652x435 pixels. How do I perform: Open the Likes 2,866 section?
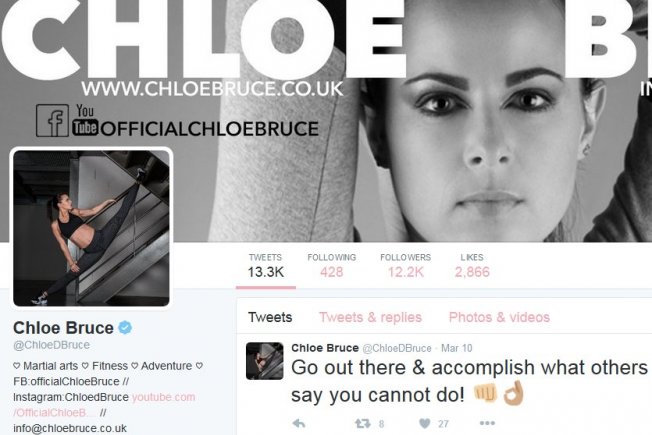click(x=472, y=265)
